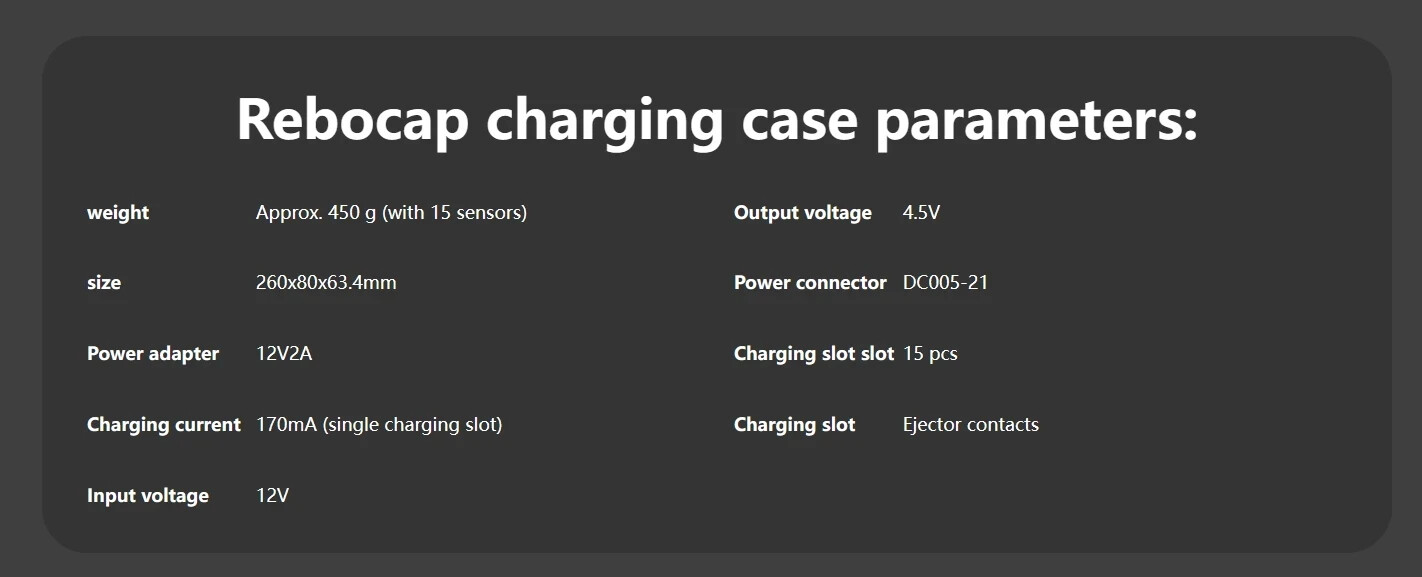Click the "DC005-21" connector value
1422x577 pixels.
click(945, 283)
